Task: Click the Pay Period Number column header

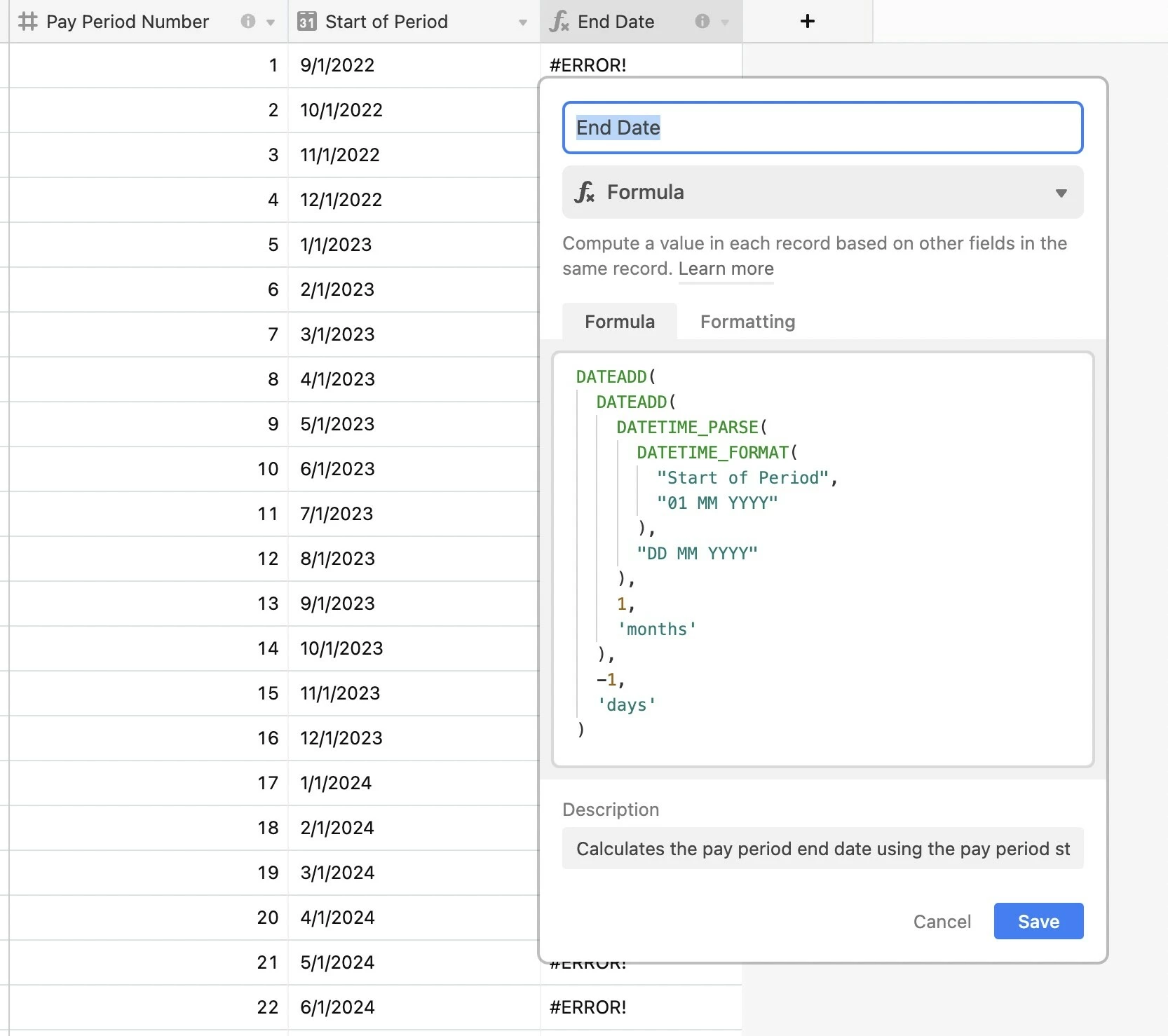Action: coord(149,22)
